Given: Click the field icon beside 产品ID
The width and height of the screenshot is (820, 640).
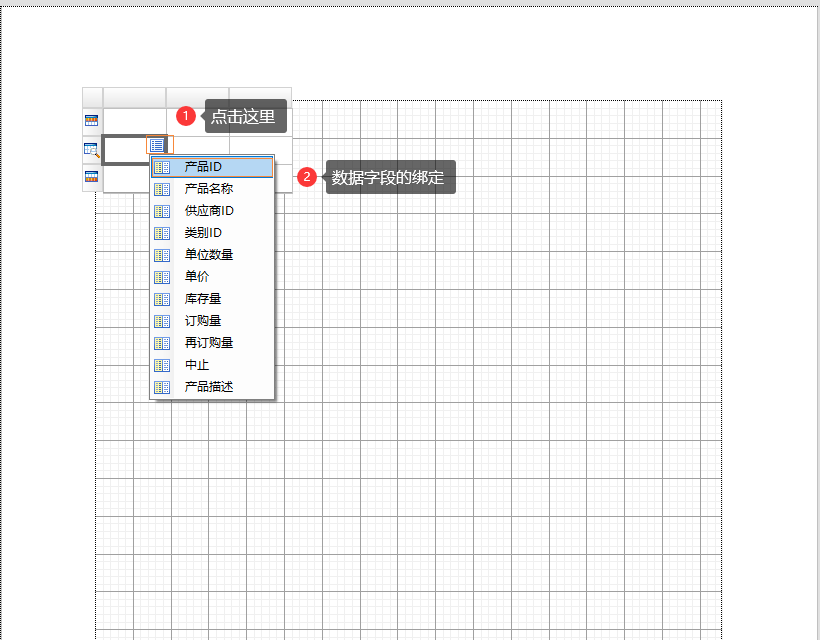Looking at the screenshot, I should [162, 167].
